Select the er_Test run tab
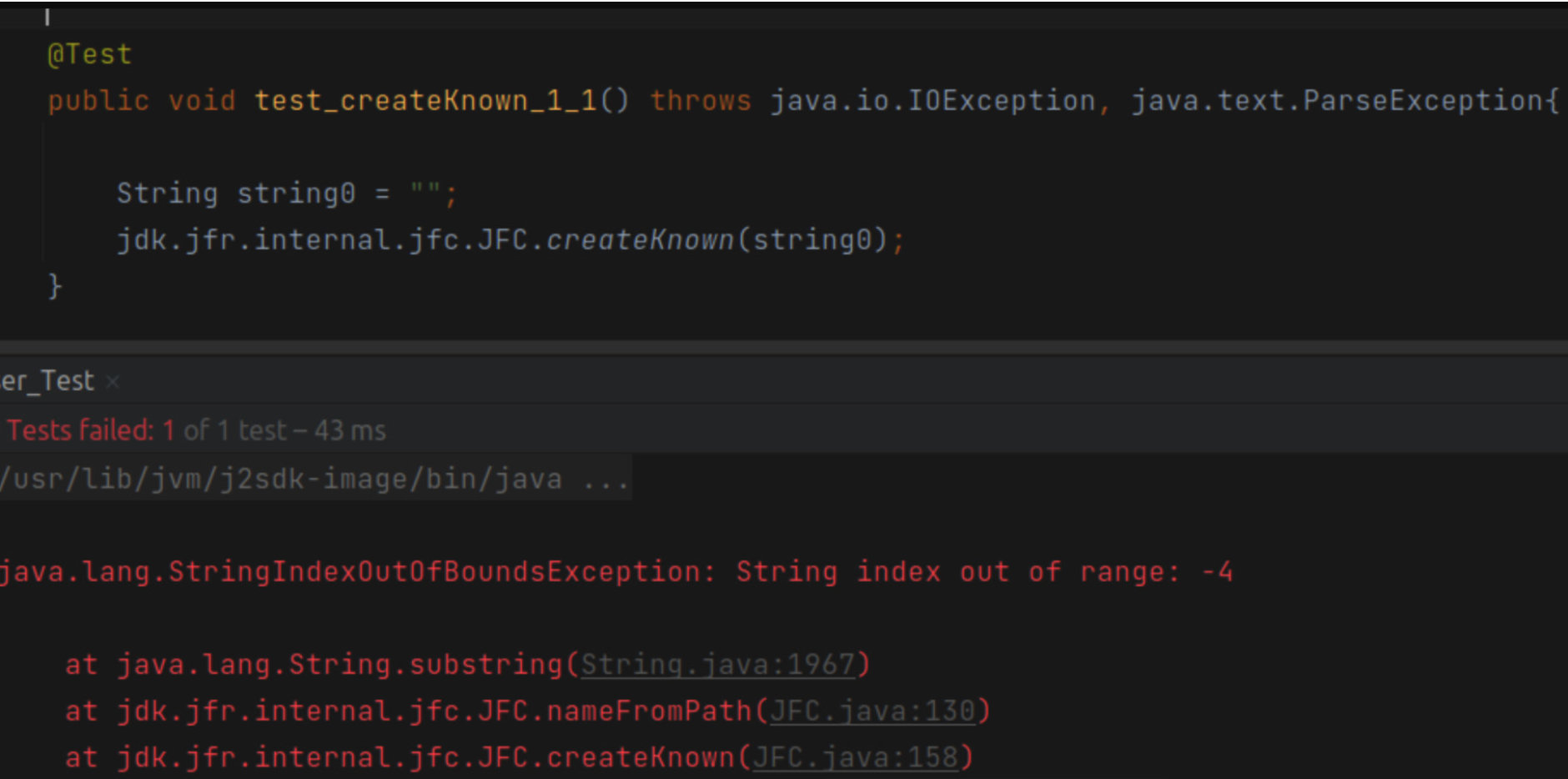The height and width of the screenshot is (779, 1568). point(48,381)
